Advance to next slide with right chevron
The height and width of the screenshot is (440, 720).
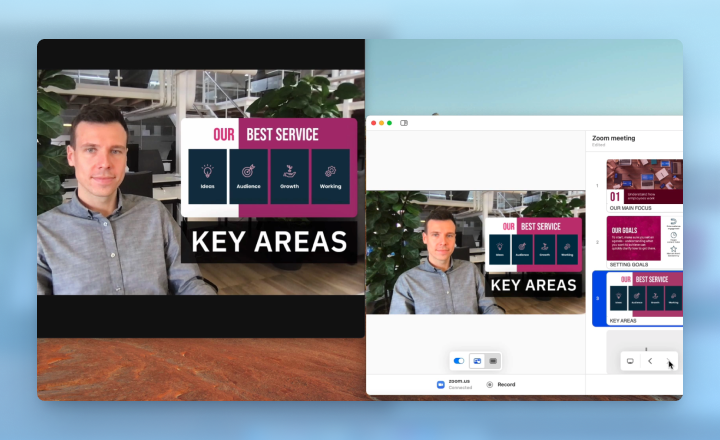coord(670,361)
